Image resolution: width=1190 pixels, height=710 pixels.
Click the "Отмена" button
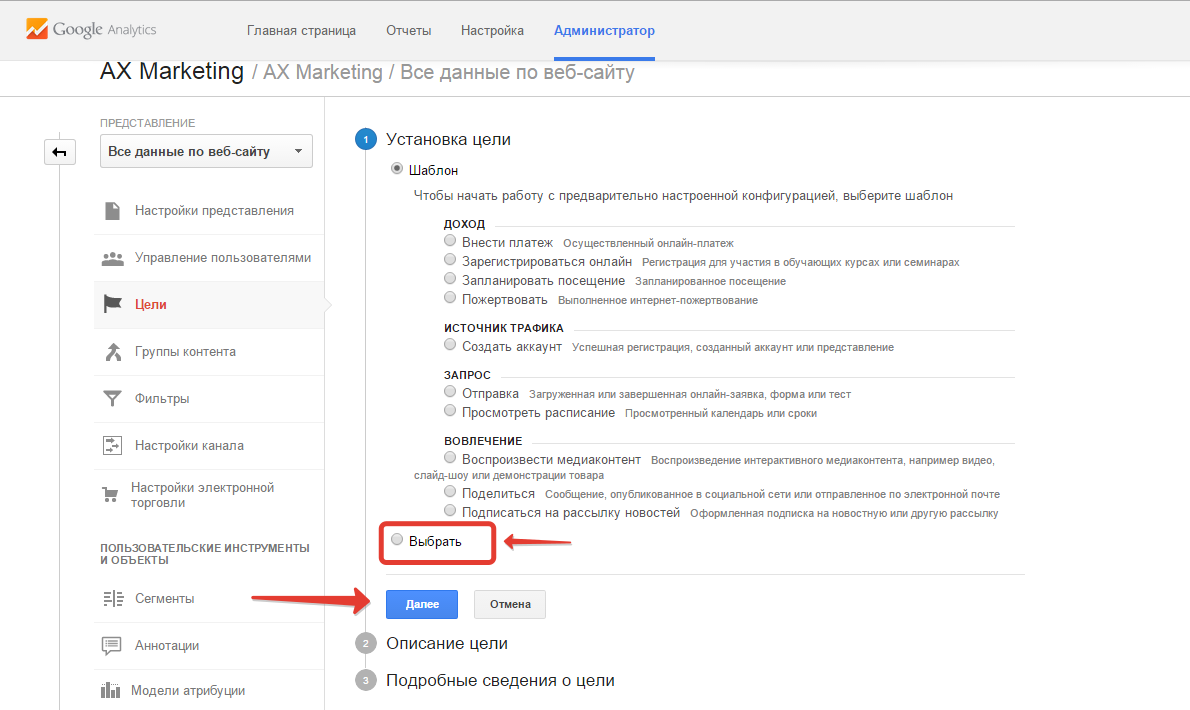coord(509,605)
